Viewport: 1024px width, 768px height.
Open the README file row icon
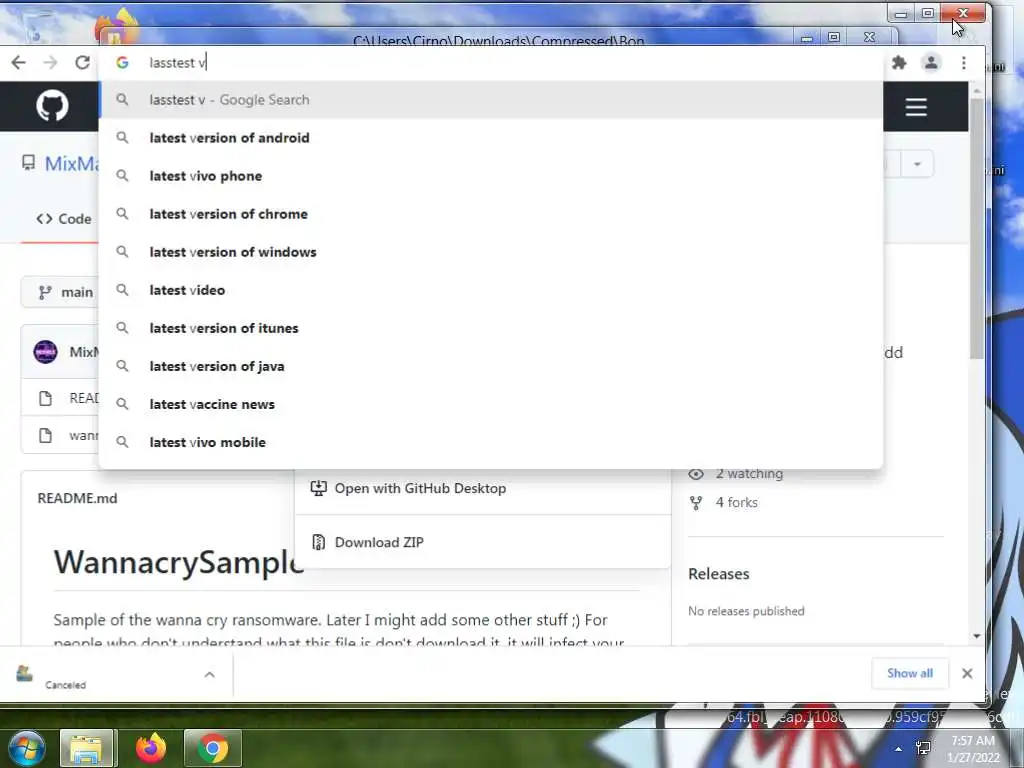click(45, 398)
